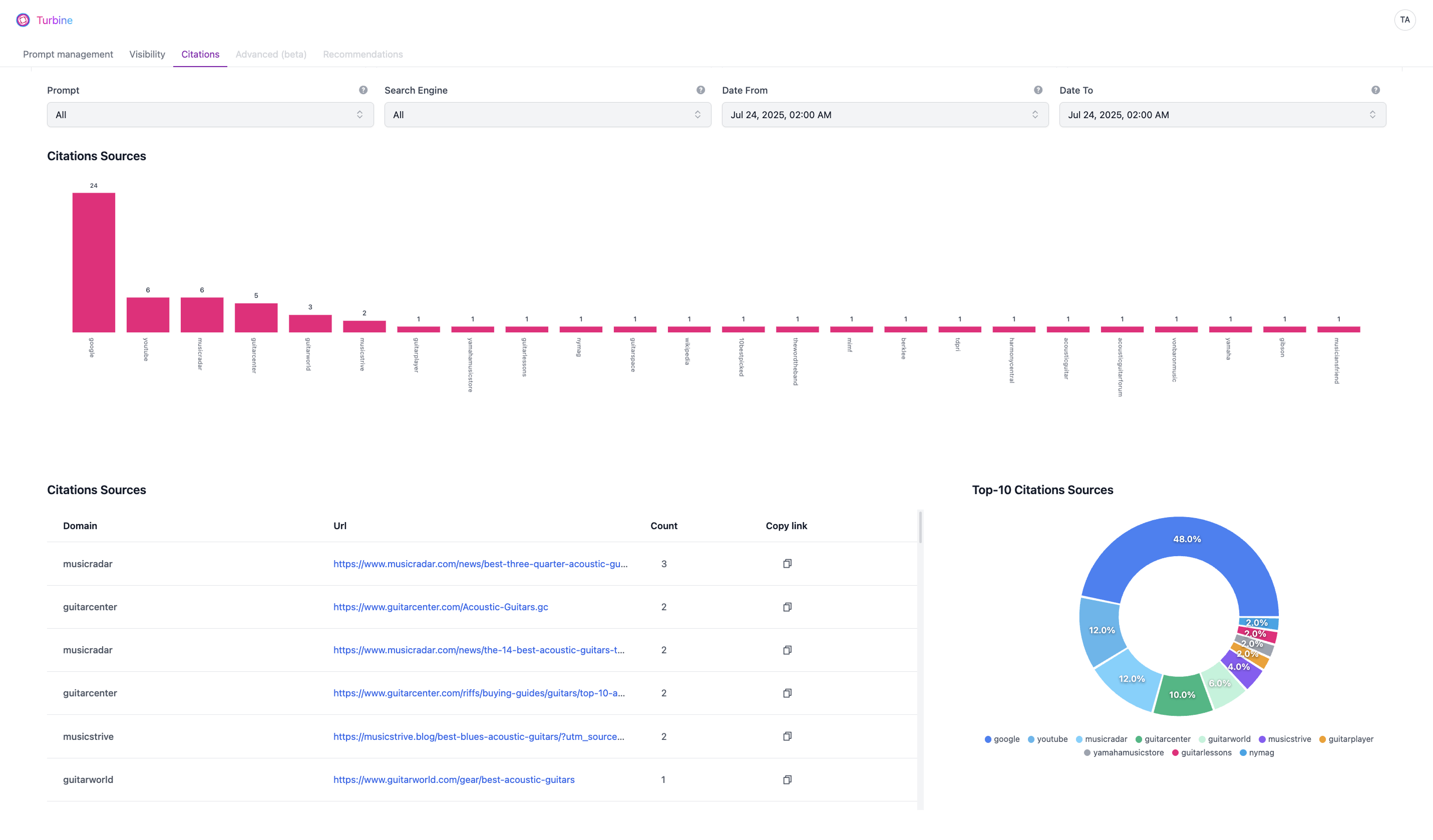
Task: Click the Domain column header
Action: [x=80, y=526]
